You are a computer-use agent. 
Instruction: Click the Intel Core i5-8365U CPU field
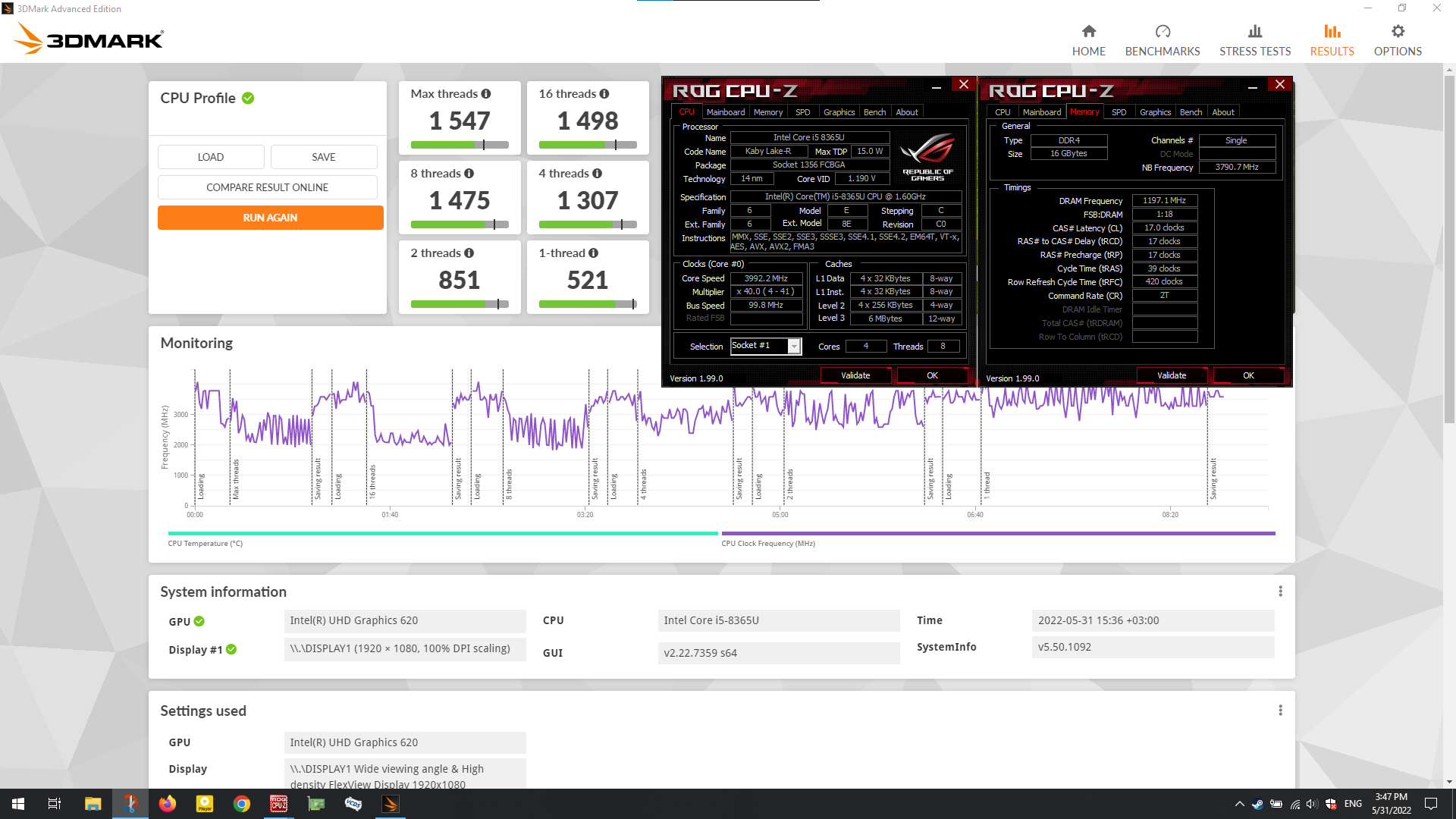click(778, 621)
